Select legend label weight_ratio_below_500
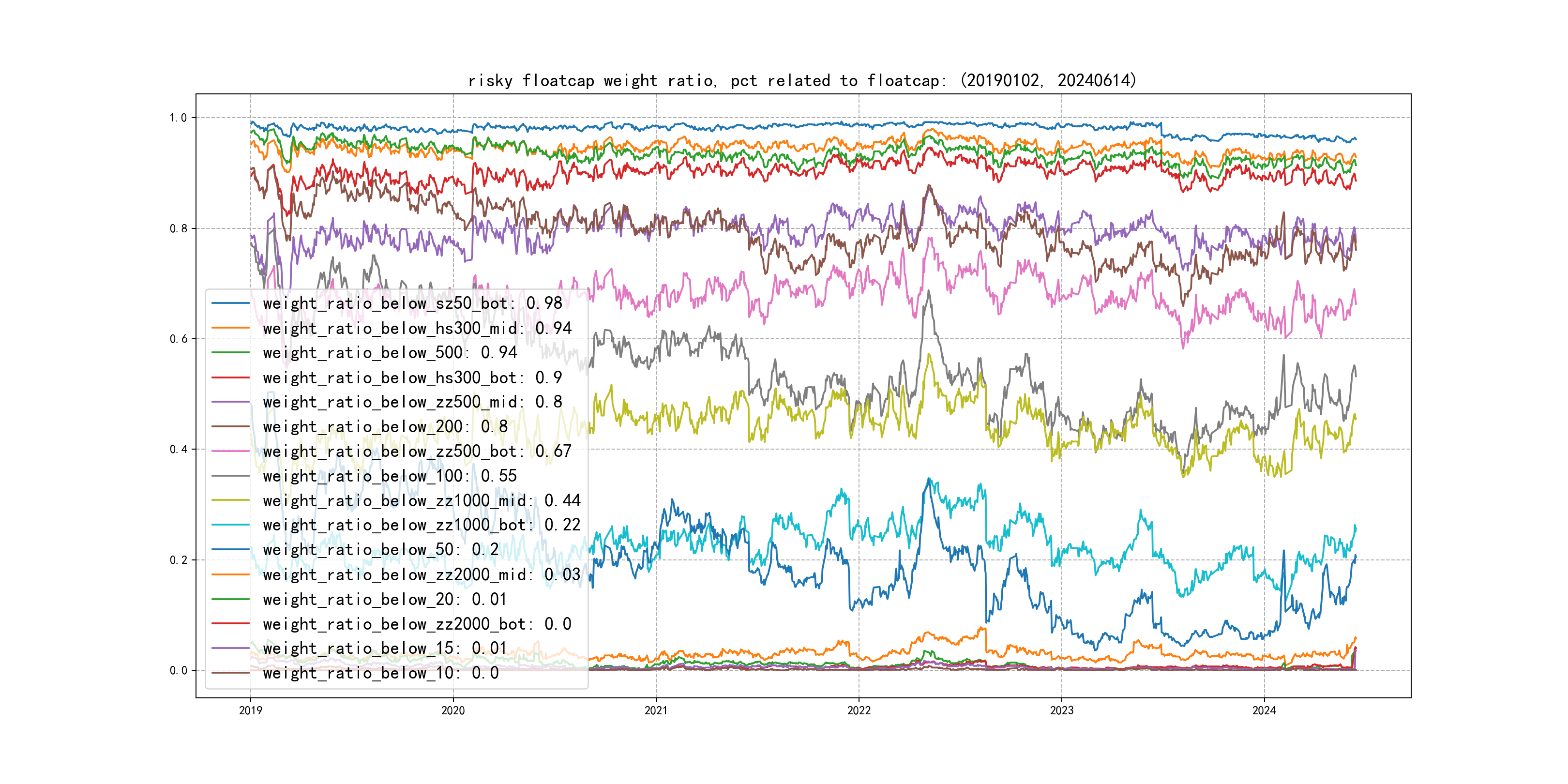This screenshot has width=1568, height=784. (x=390, y=352)
